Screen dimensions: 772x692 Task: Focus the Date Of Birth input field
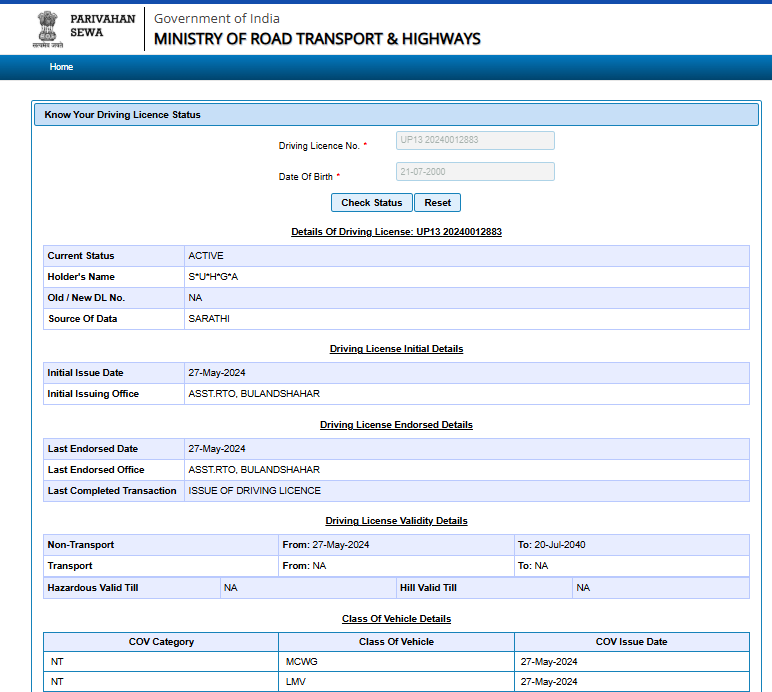click(x=475, y=172)
